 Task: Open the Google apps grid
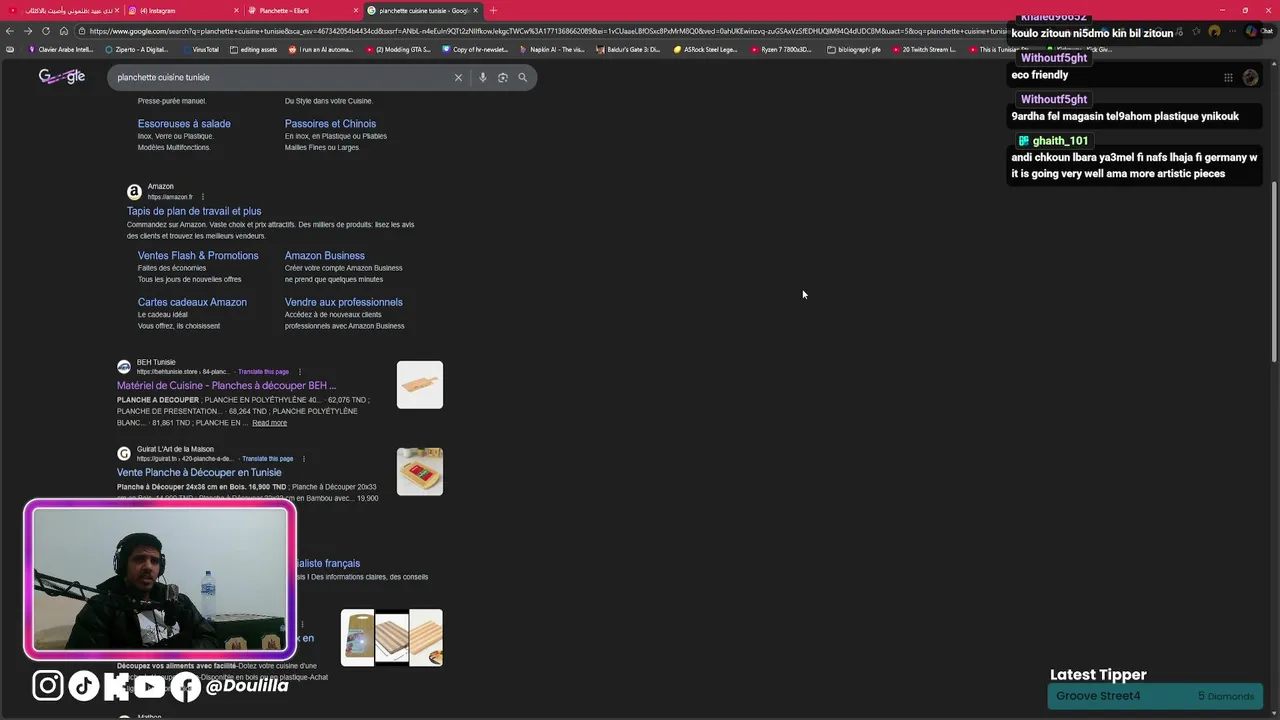tap(1228, 77)
